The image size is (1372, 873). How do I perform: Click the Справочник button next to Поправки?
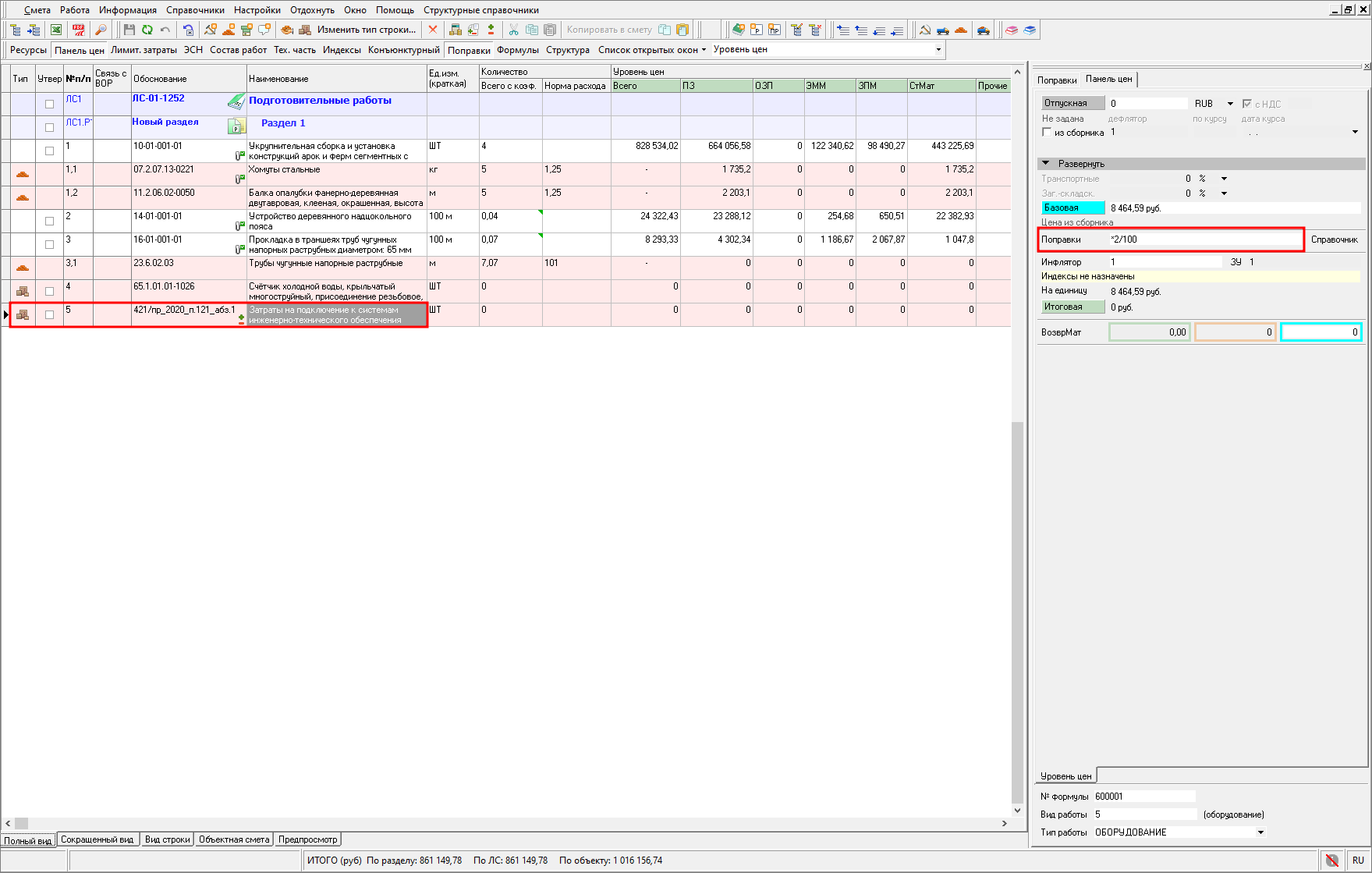1334,240
